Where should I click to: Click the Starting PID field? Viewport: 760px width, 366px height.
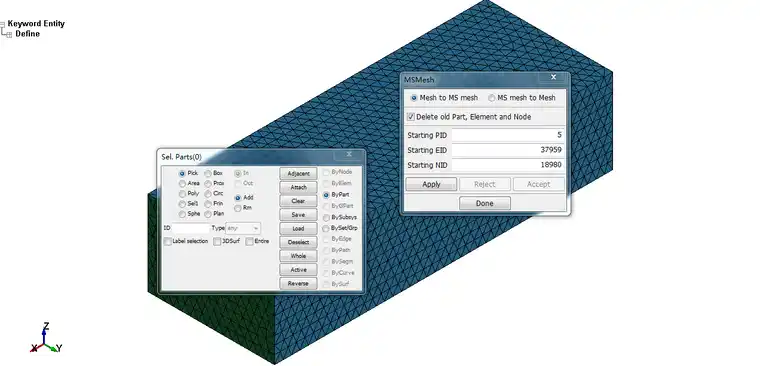click(507, 135)
